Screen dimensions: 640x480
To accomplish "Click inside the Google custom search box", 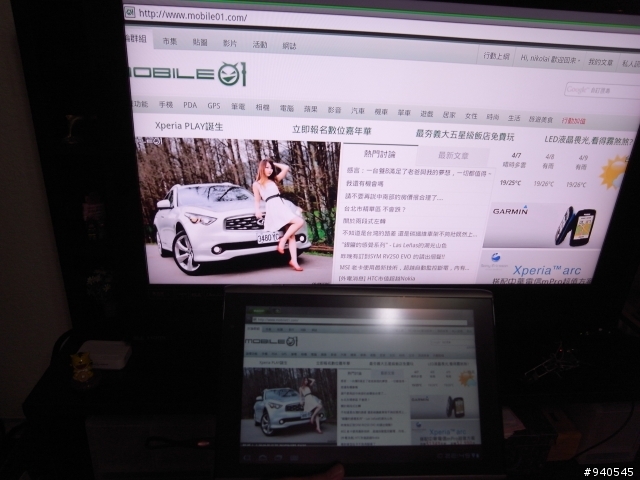I will click(x=602, y=91).
